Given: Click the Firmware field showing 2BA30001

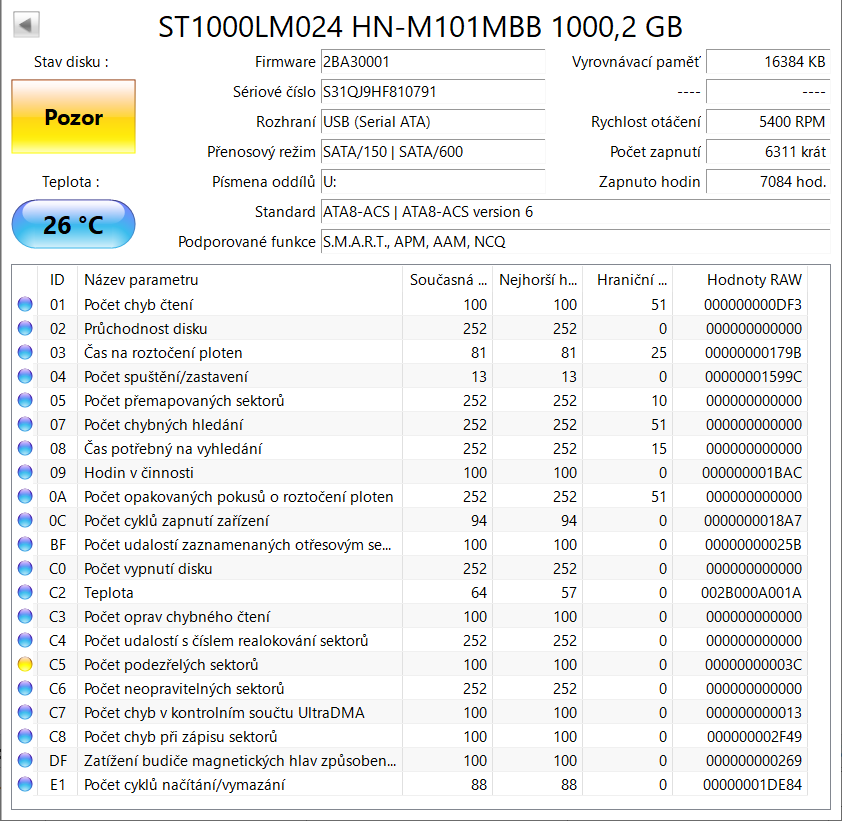Looking at the screenshot, I should click(x=432, y=62).
